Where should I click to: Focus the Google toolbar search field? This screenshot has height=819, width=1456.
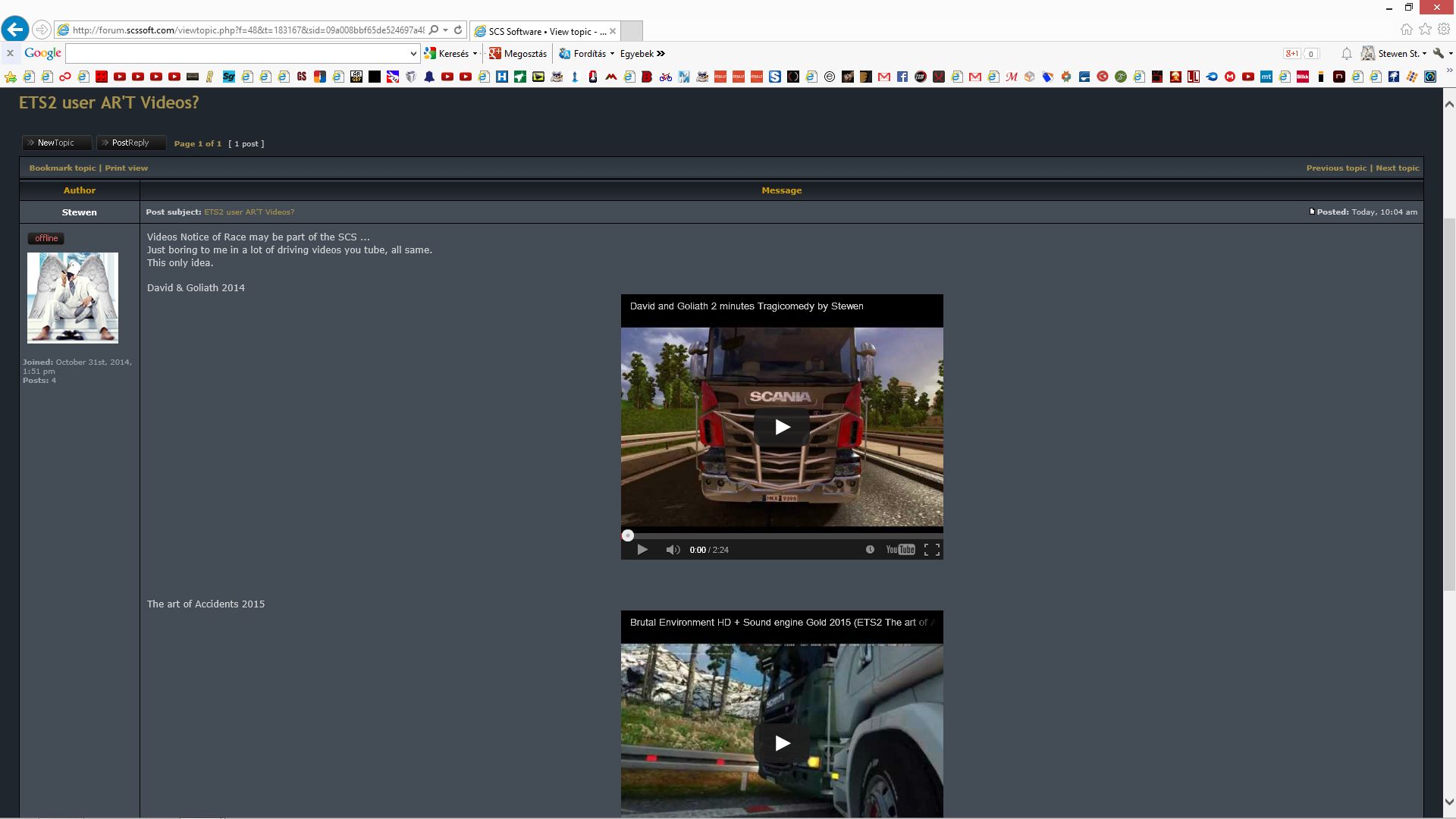pyautogui.click(x=237, y=53)
